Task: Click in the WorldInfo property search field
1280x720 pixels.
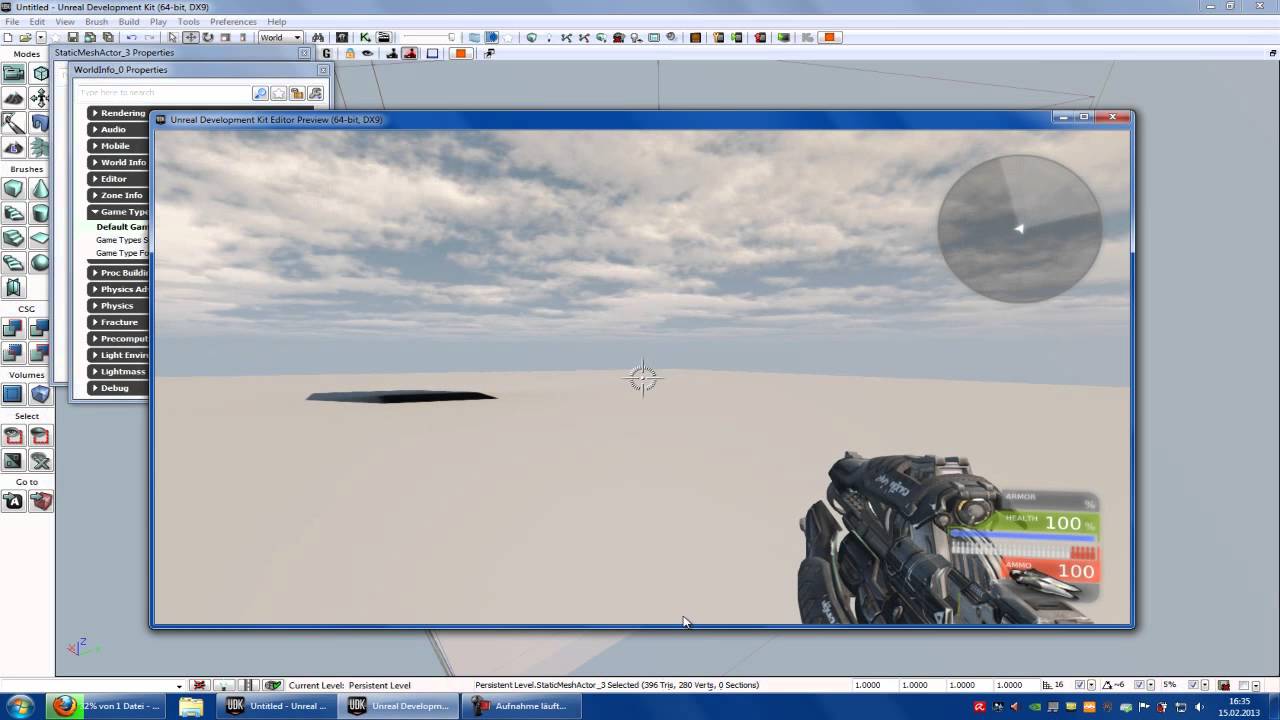Action: point(165,93)
